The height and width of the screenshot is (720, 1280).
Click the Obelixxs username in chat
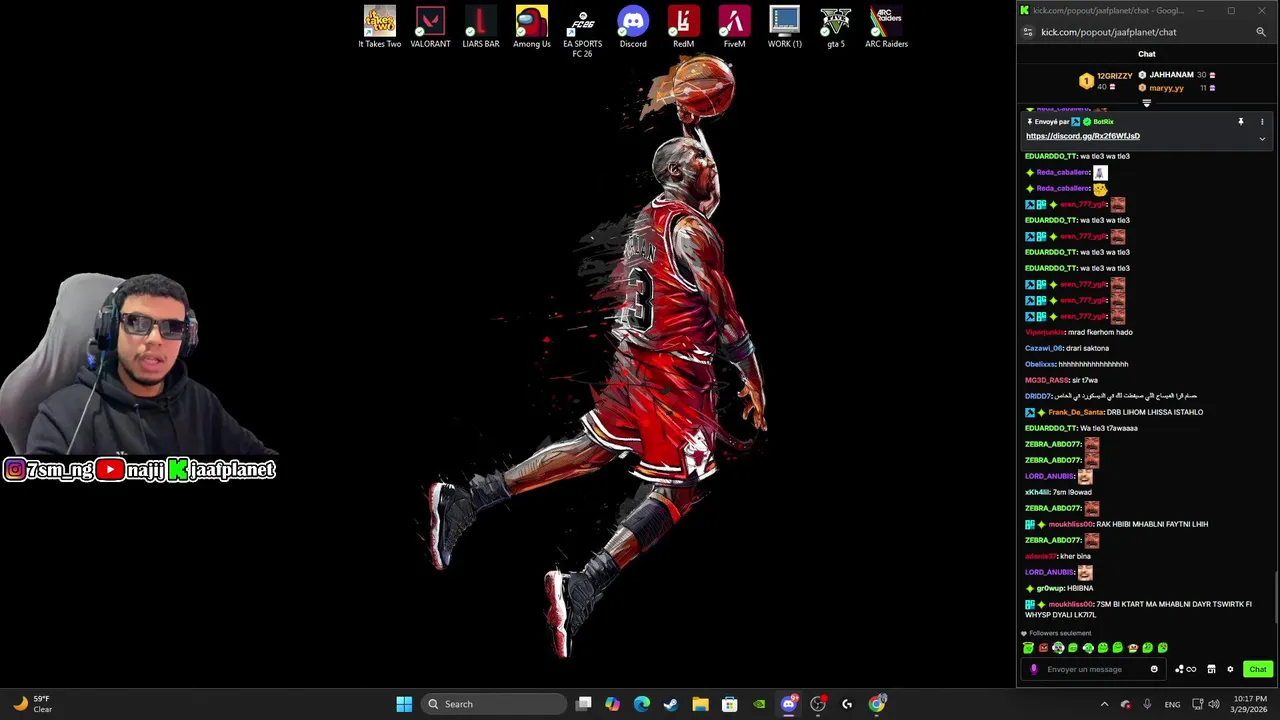click(1040, 364)
